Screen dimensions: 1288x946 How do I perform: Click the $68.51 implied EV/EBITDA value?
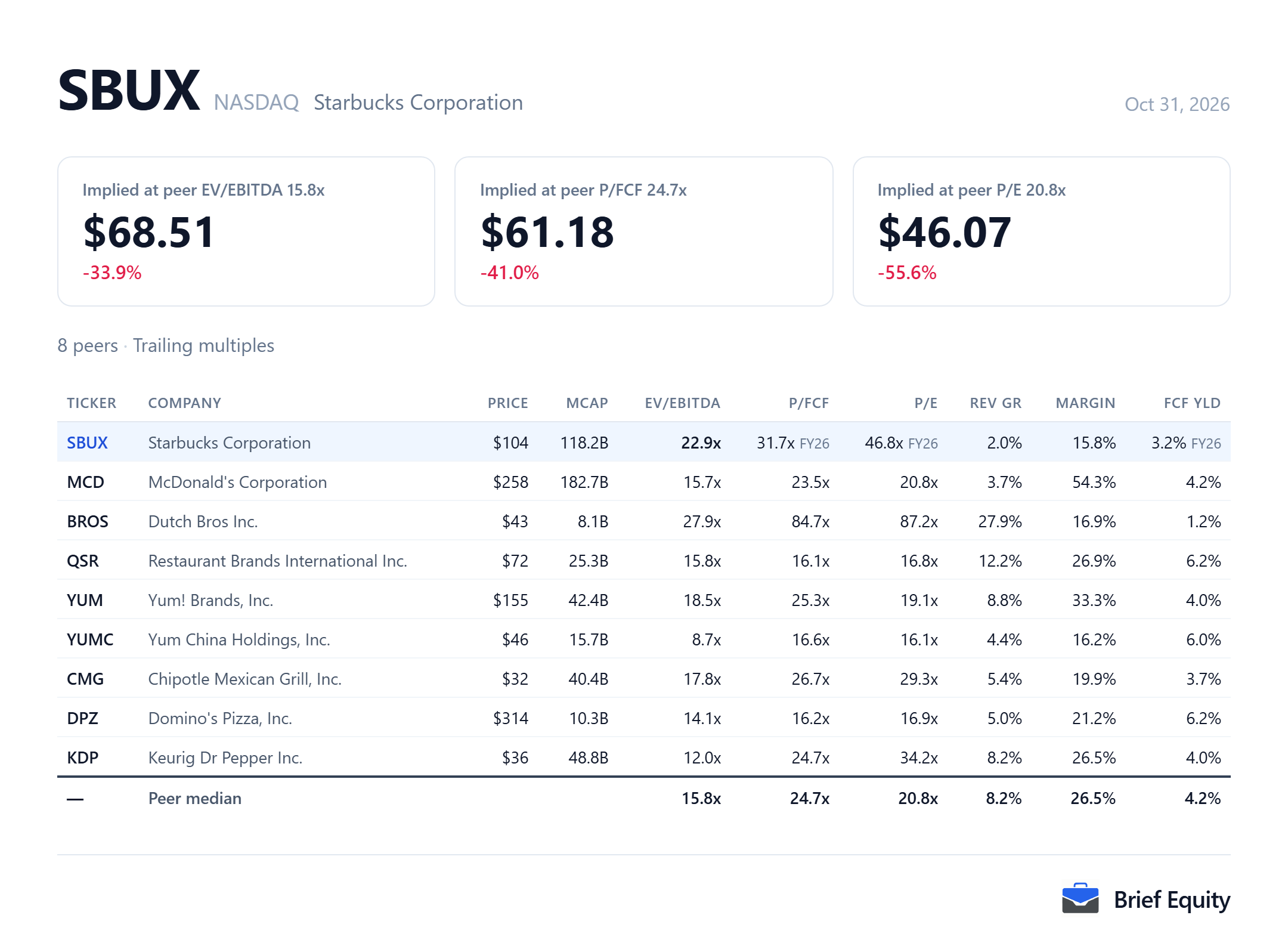click(x=148, y=232)
